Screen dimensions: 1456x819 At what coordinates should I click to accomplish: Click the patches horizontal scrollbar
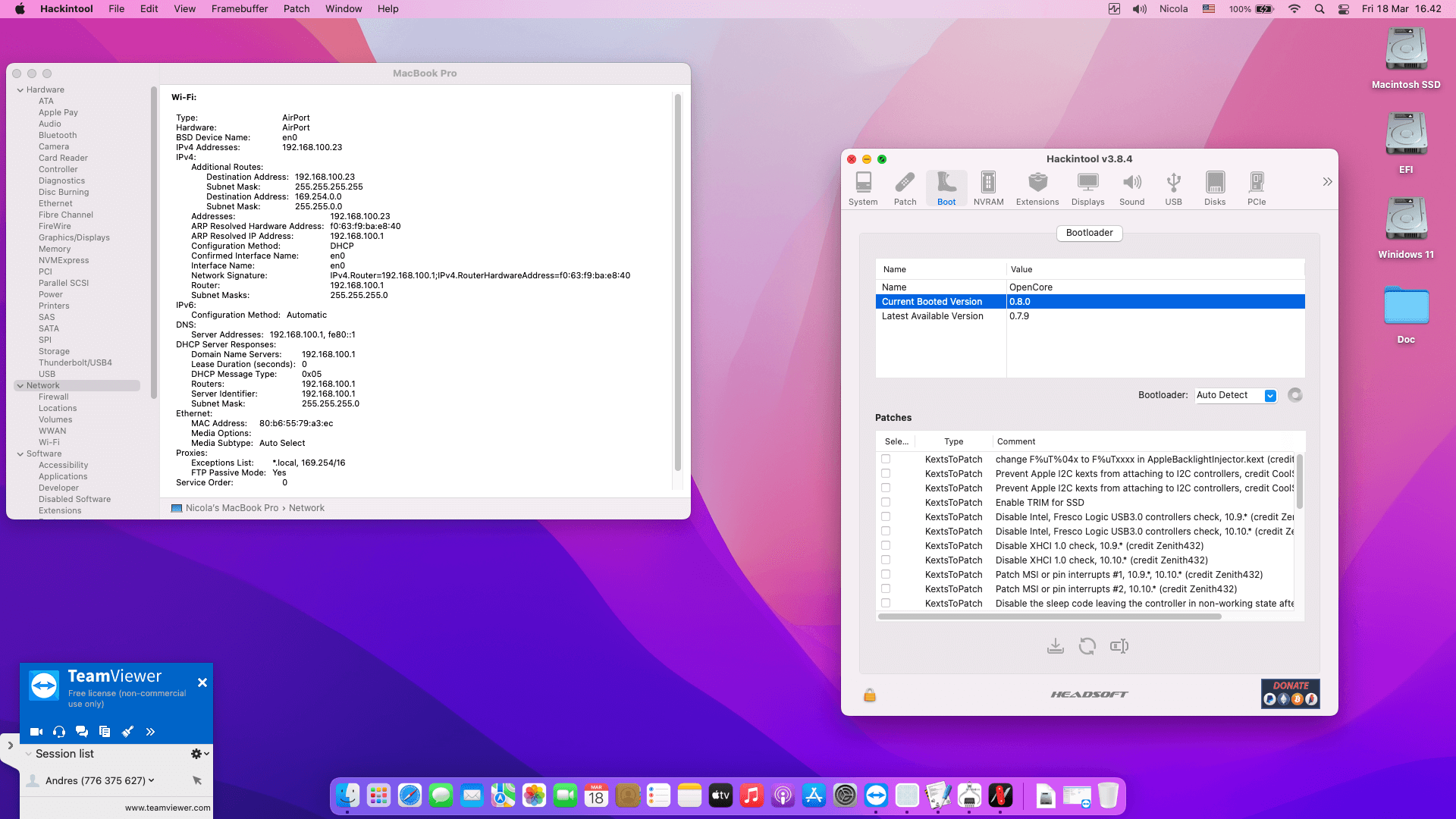pos(1050,617)
